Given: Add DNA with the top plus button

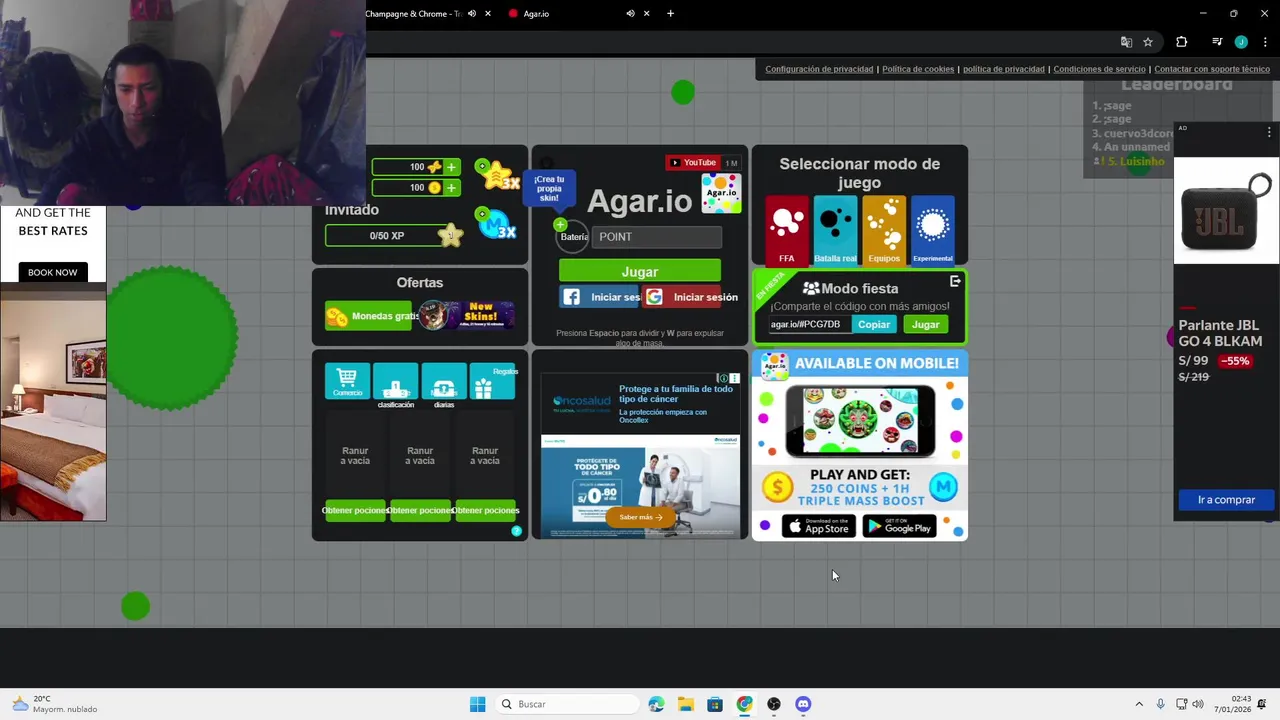Looking at the screenshot, I should 451,167.
